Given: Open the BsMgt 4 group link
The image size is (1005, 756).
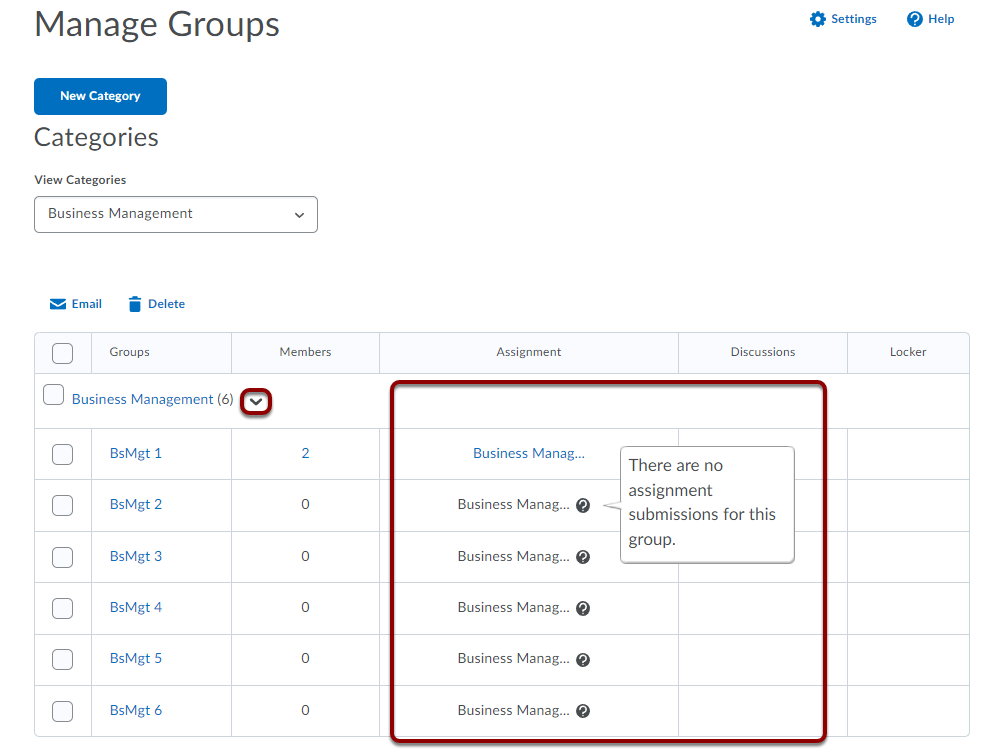Looking at the screenshot, I should pos(136,607).
